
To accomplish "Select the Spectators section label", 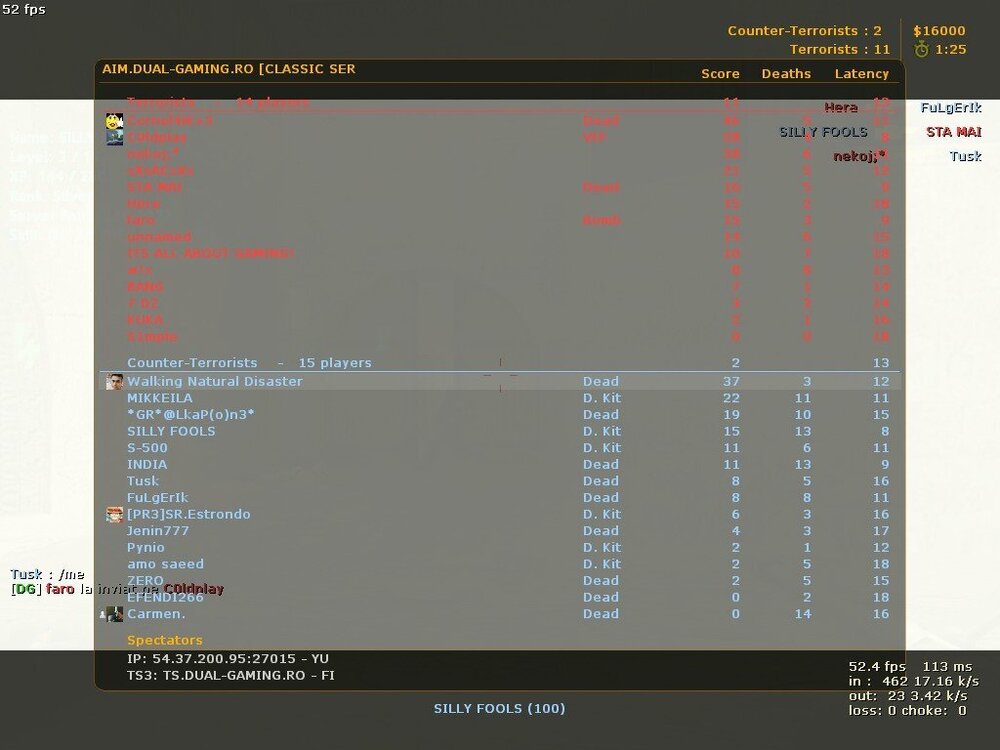I will 164,640.
